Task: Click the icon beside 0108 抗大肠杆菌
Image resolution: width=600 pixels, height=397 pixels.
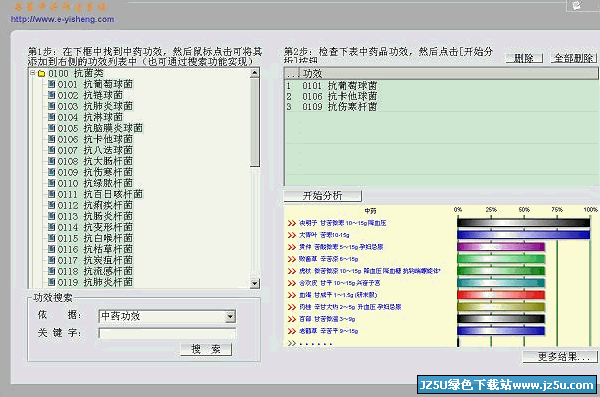Action: pos(52,161)
